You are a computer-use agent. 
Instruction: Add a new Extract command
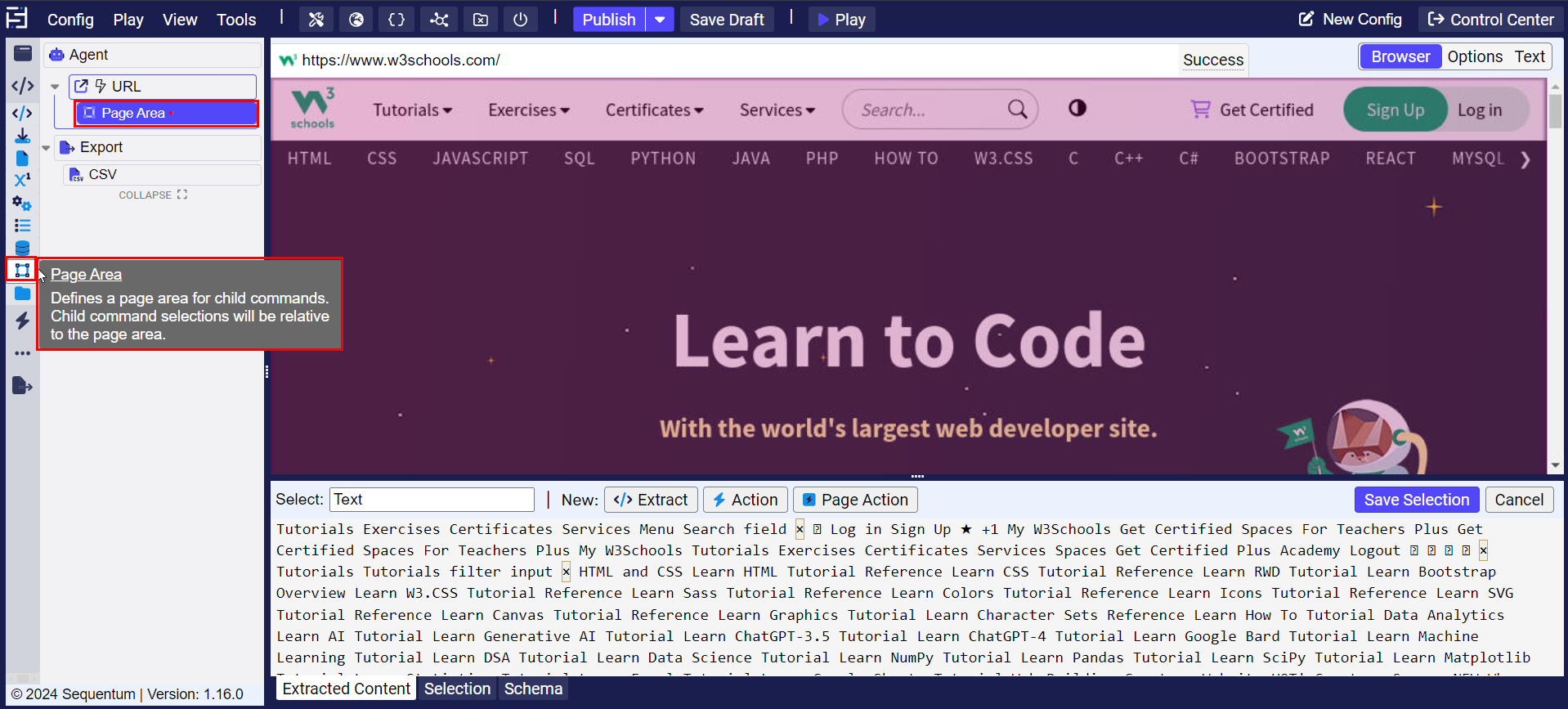tap(651, 500)
